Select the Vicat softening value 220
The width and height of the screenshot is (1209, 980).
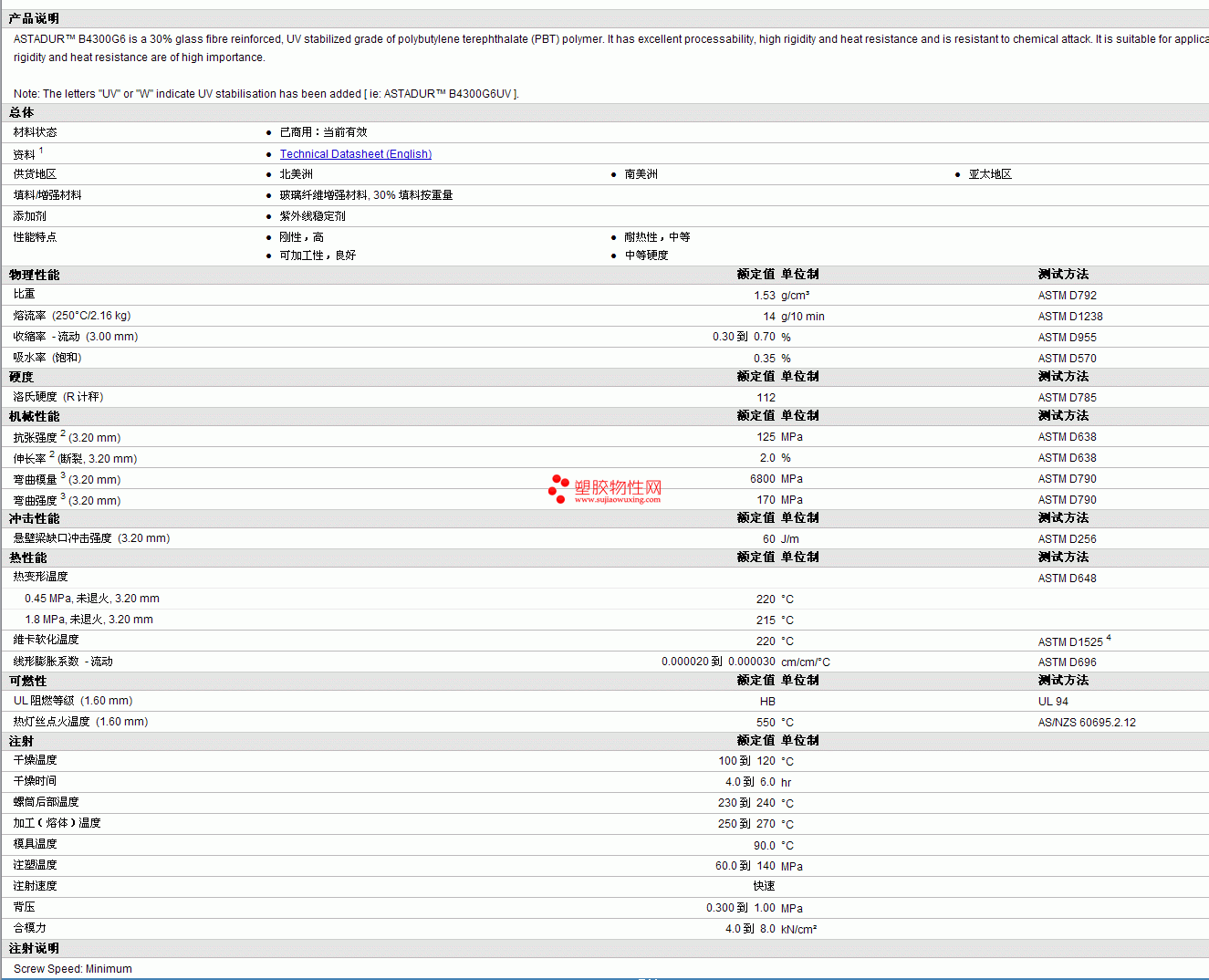click(766, 641)
